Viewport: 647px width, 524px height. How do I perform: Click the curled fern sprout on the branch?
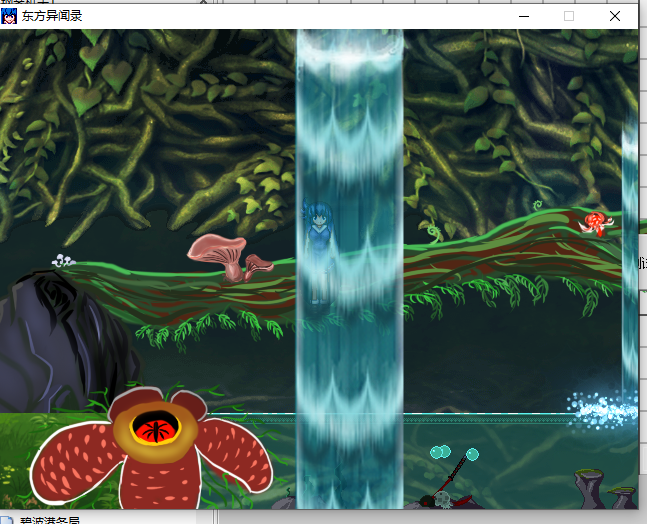coord(434,234)
